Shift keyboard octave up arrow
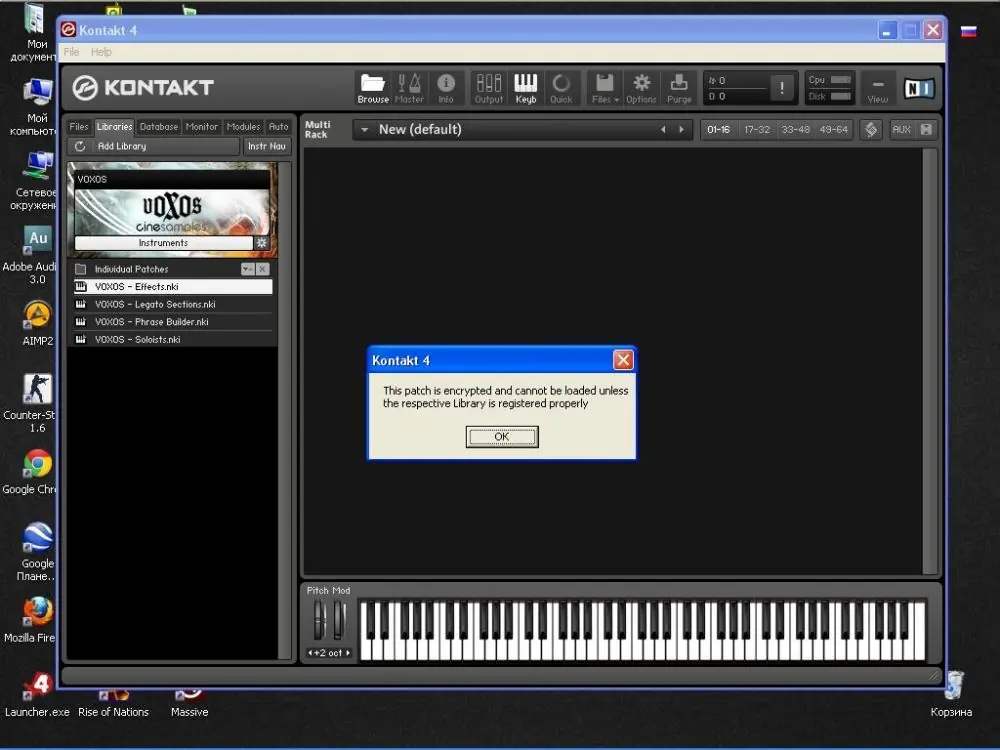This screenshot has width=1000, height=750. (x=348, y=653)
